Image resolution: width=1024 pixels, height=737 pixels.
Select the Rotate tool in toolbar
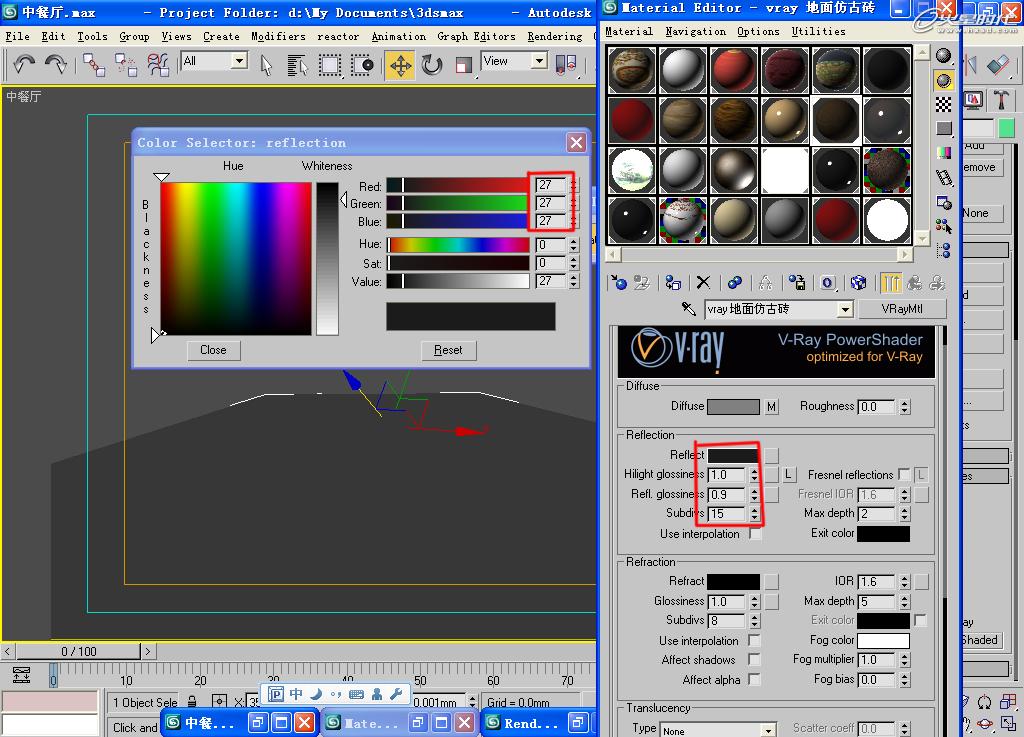432,66
